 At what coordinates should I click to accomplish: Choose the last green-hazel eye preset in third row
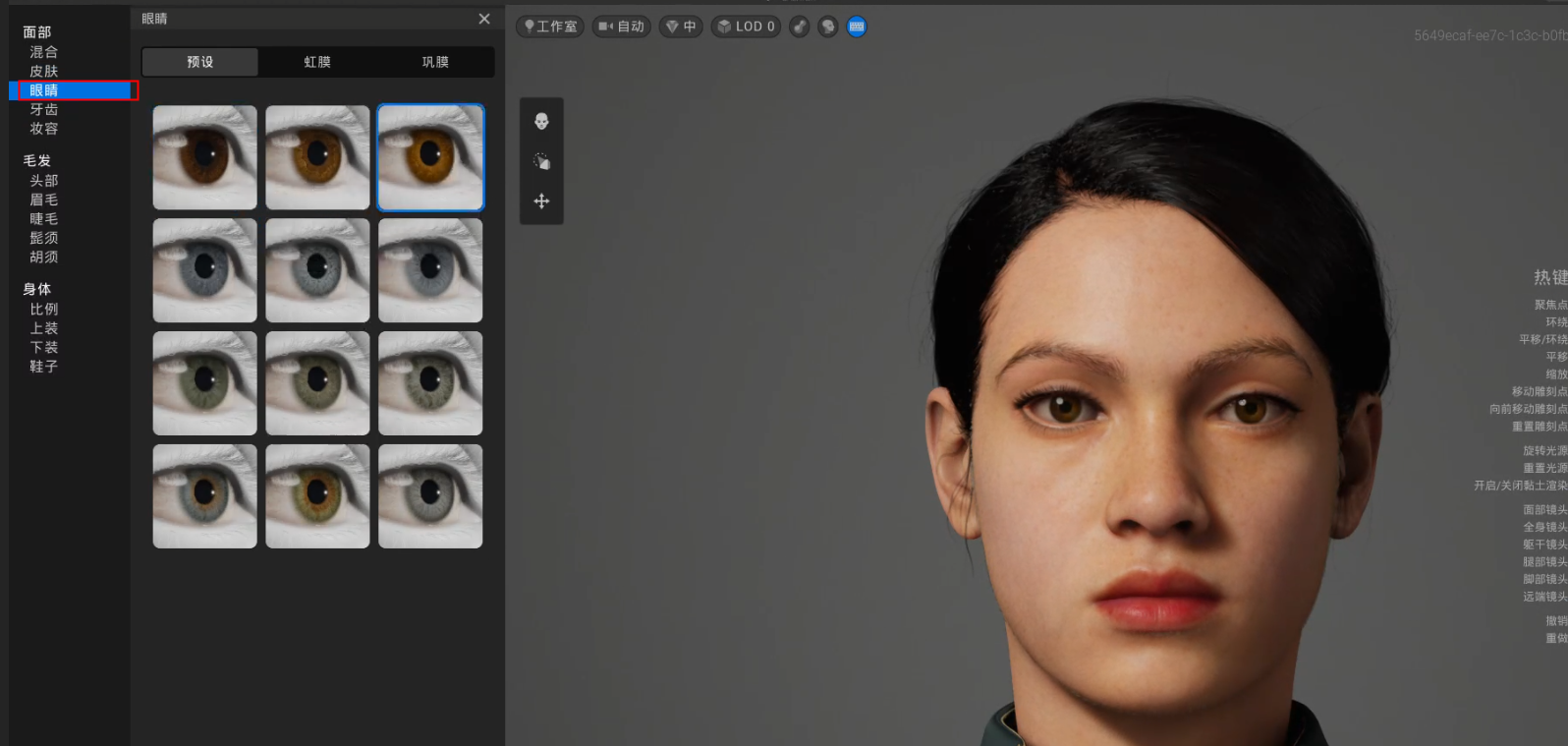coord(430,383)
